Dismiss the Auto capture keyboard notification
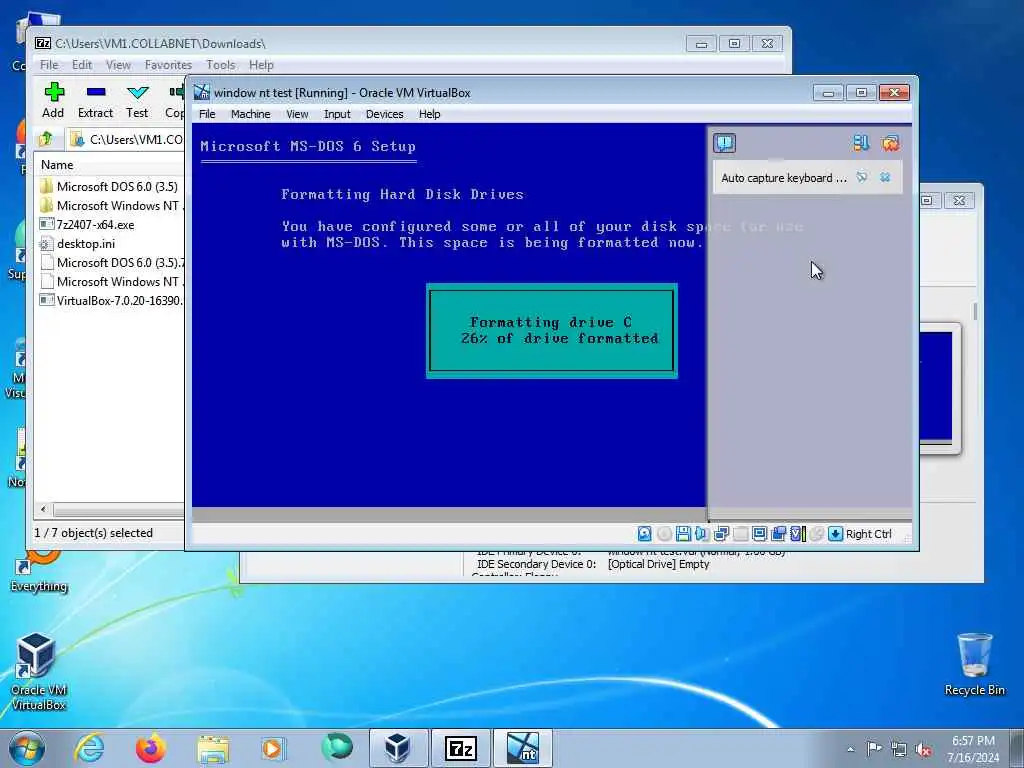The image size is (1024, 768). [x=885, y=177]
